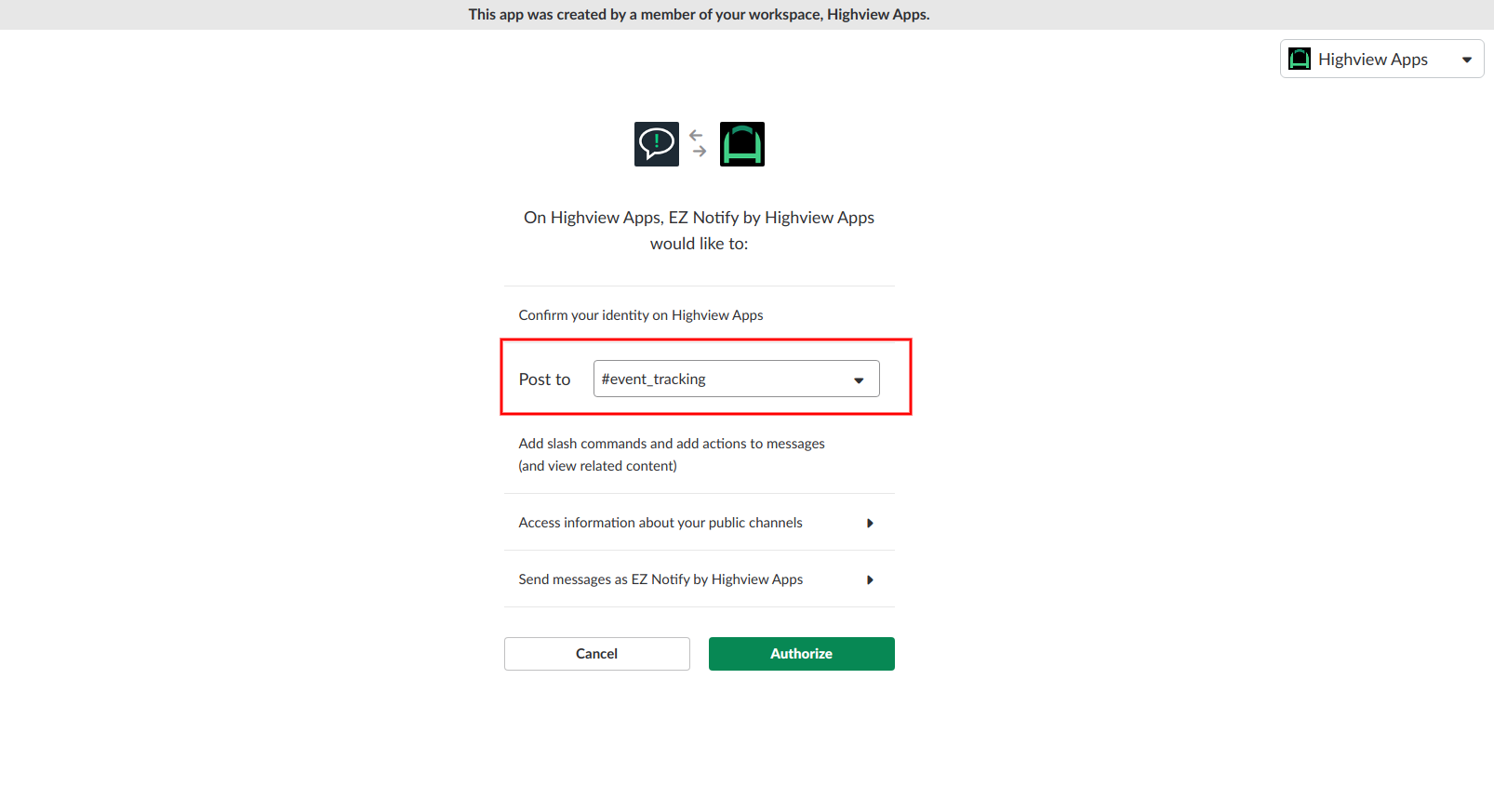Click the small Highview Apps icon in workspace switcher
Viewport: 1494px width, 812px height.
(x=1300, y=59)
